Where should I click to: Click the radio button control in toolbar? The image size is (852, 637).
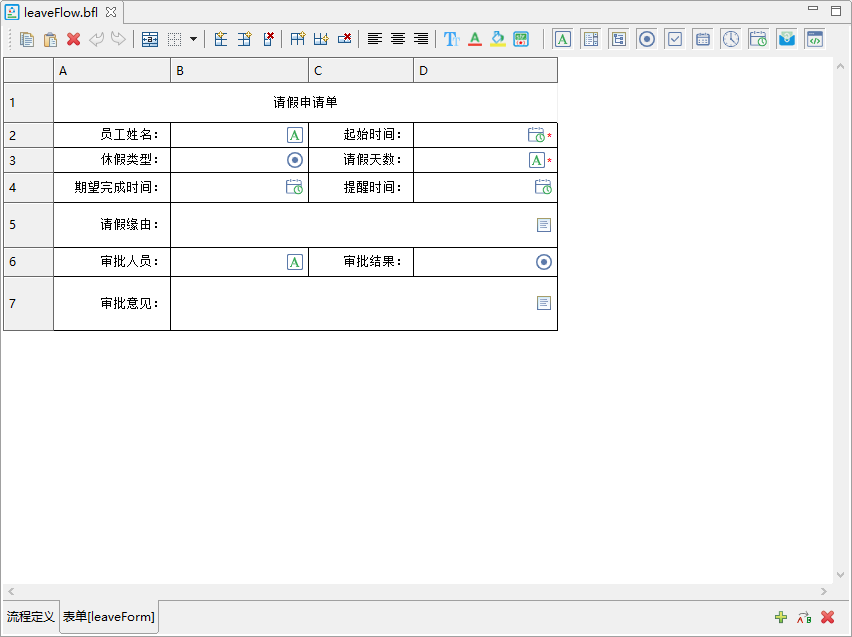point(647,39)
